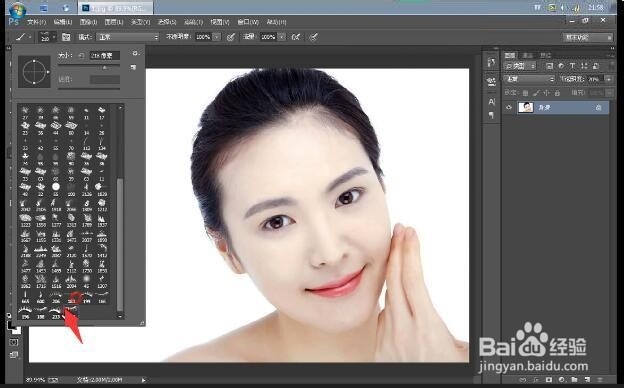Image resolution: width=624 pixels, height=388 pixels.
Task: Create new adjustment layer icon
Action: click(x=561, y=380)
